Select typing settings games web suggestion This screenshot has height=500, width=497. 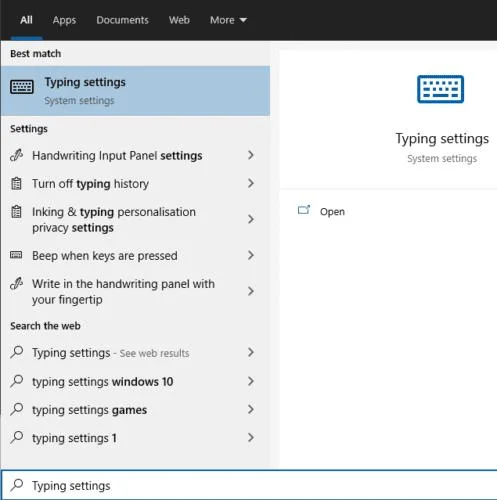(x=135, y=409)
